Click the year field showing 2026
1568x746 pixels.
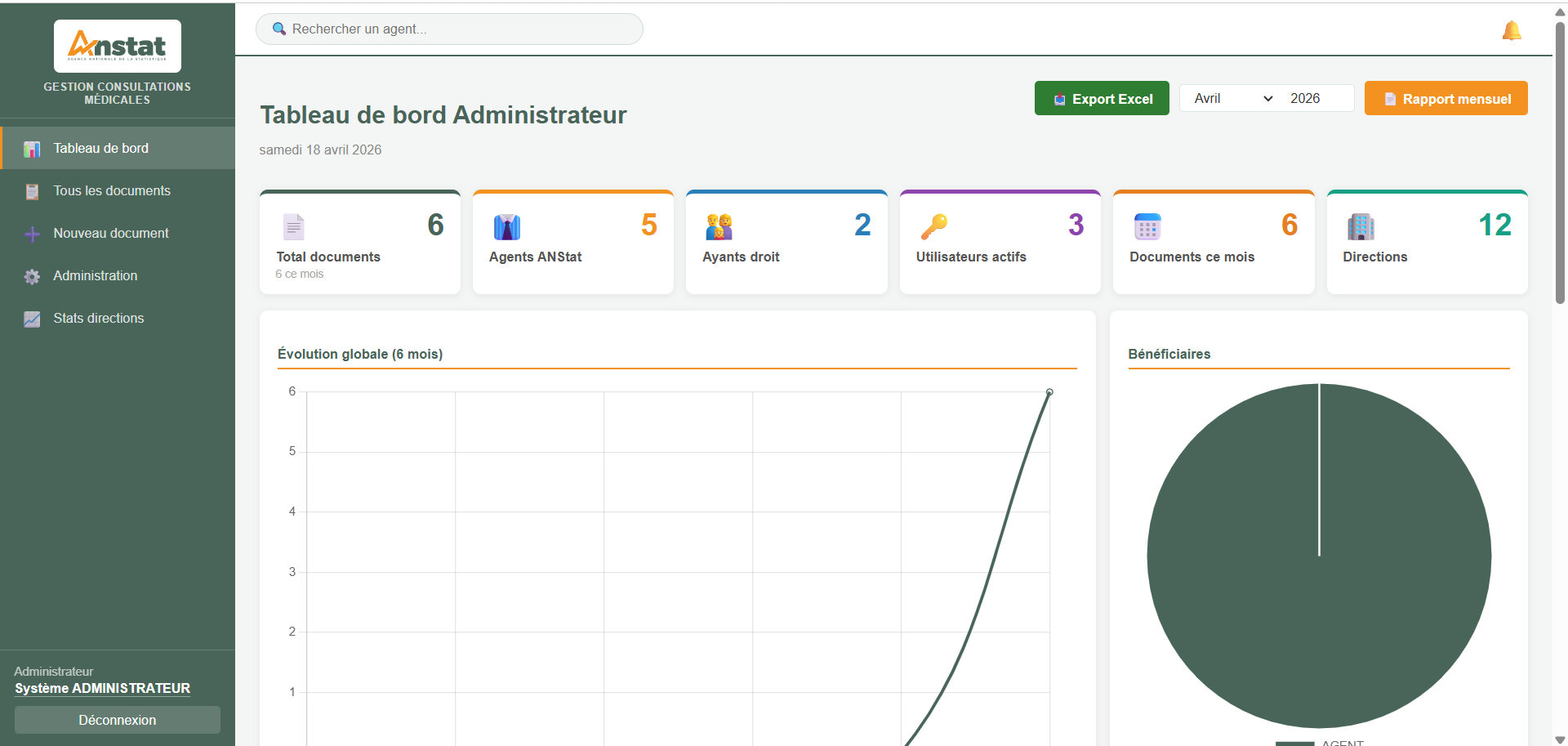[x=1315, y=98]
